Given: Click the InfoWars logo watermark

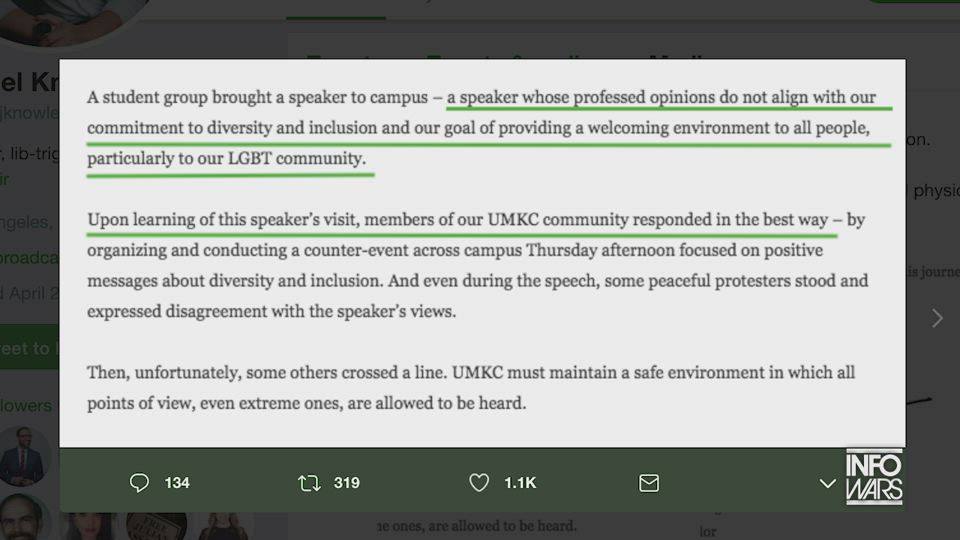Looking at the screenshot, I should click(x=874, y=477).
